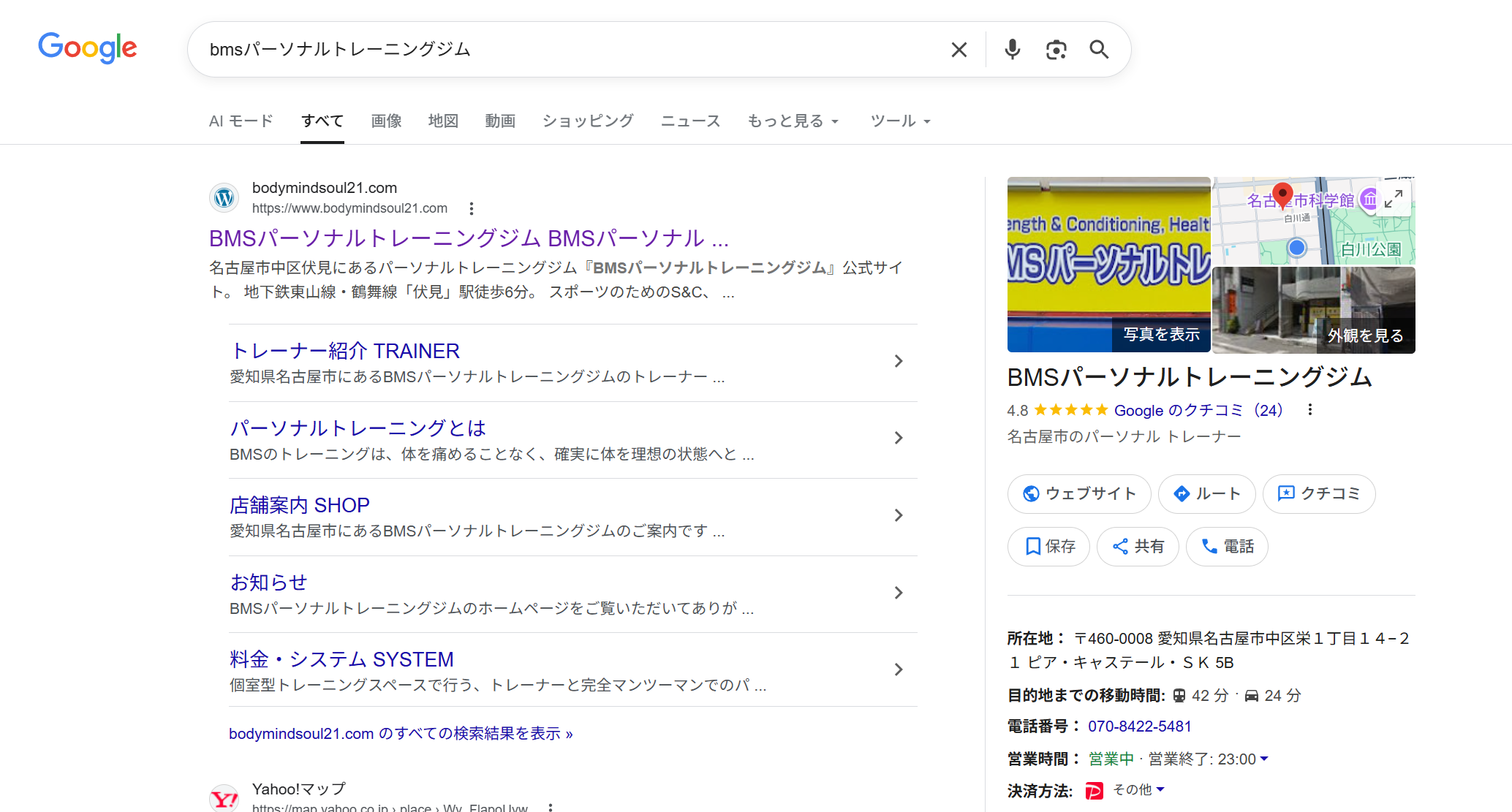Switch to the 画像 tab
The image size is (1512, 812).
[386, 121]
